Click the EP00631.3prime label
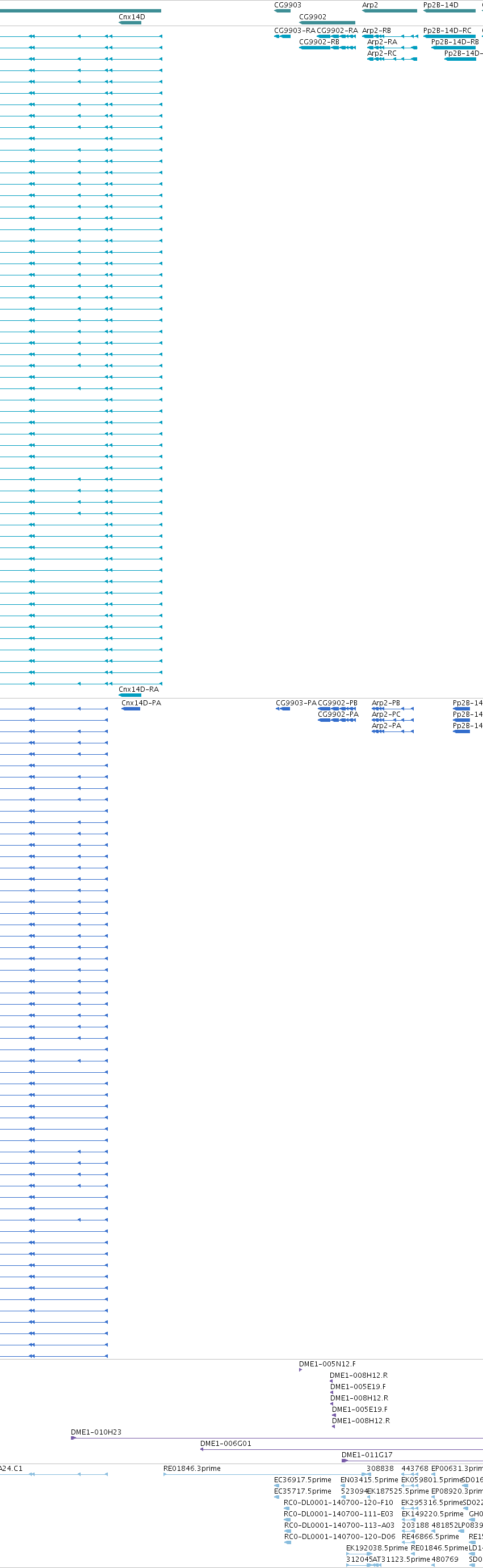 click(x=457, y=1469)
